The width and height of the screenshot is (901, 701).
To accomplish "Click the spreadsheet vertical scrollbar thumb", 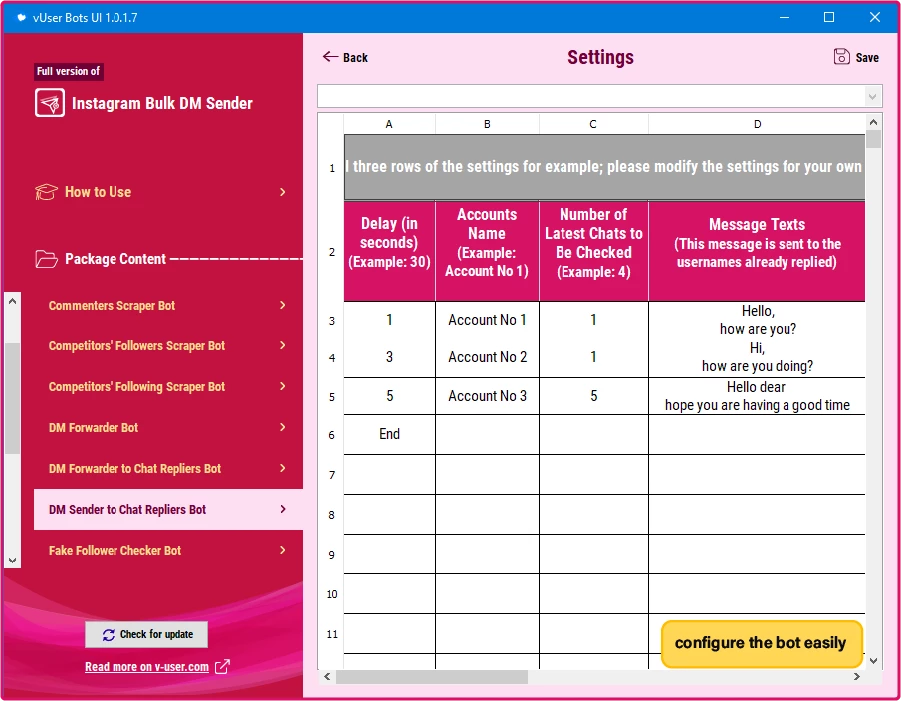I will coord(873,139).
